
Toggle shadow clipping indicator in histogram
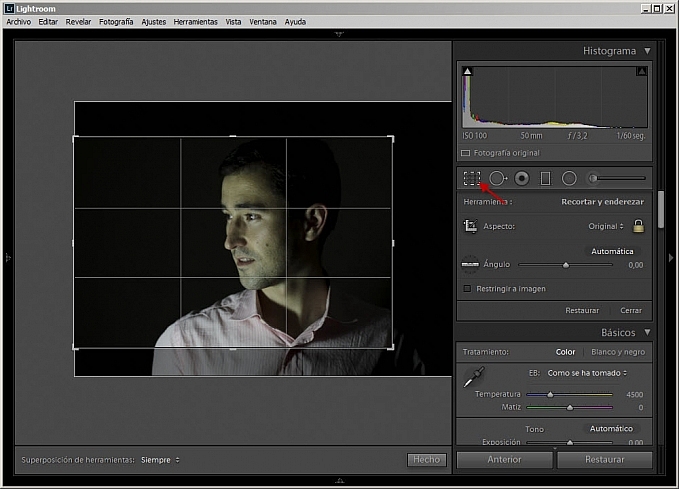(x=467, y=71)
